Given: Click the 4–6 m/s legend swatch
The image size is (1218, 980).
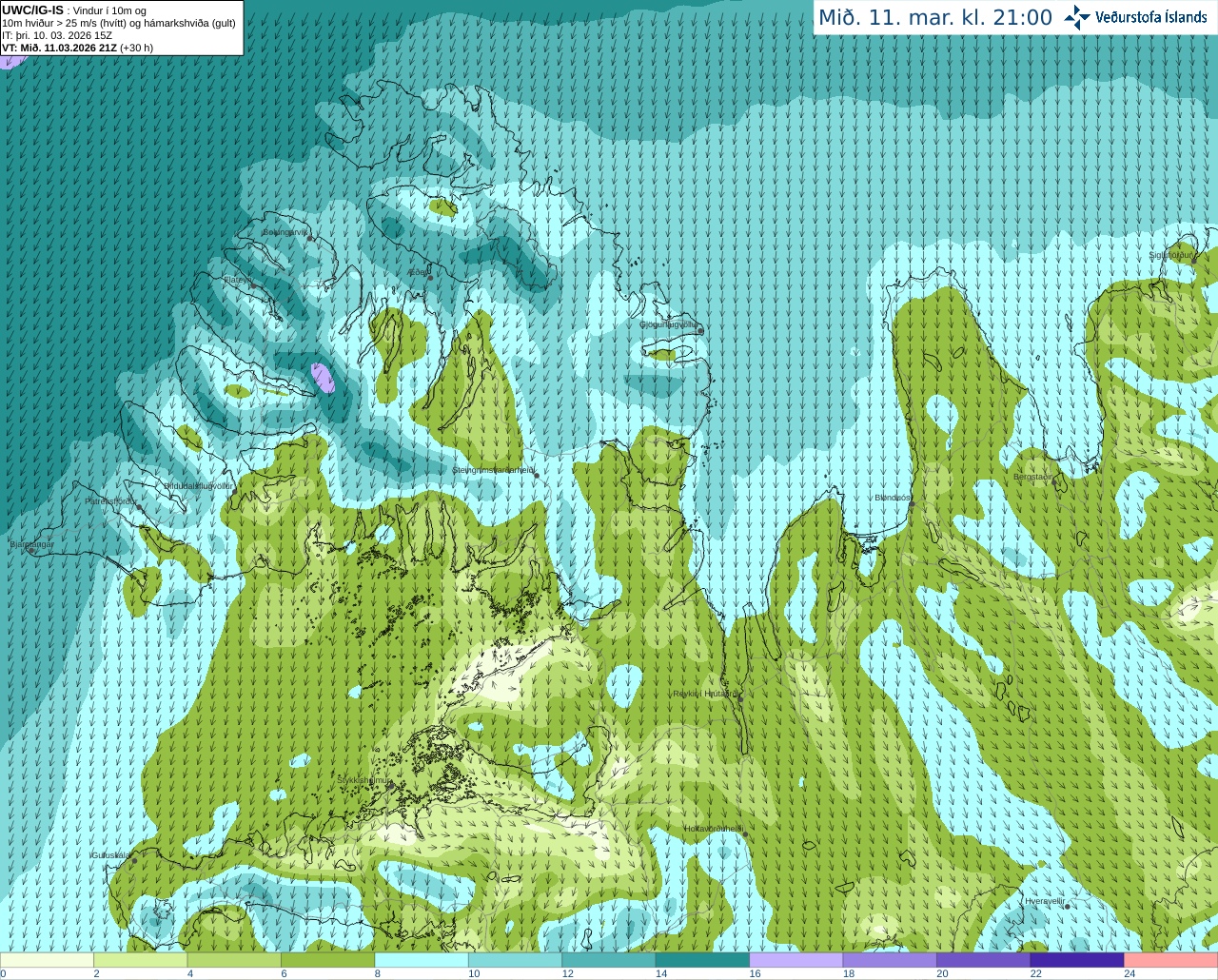Looking at the screenshot, I should [234, 960].
